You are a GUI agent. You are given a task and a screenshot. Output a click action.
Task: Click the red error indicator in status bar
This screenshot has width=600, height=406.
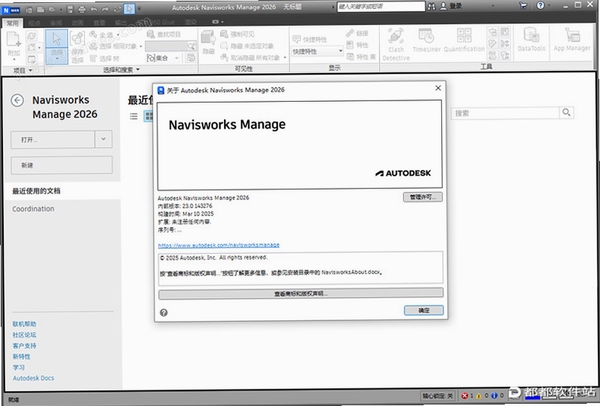[465, 396]
